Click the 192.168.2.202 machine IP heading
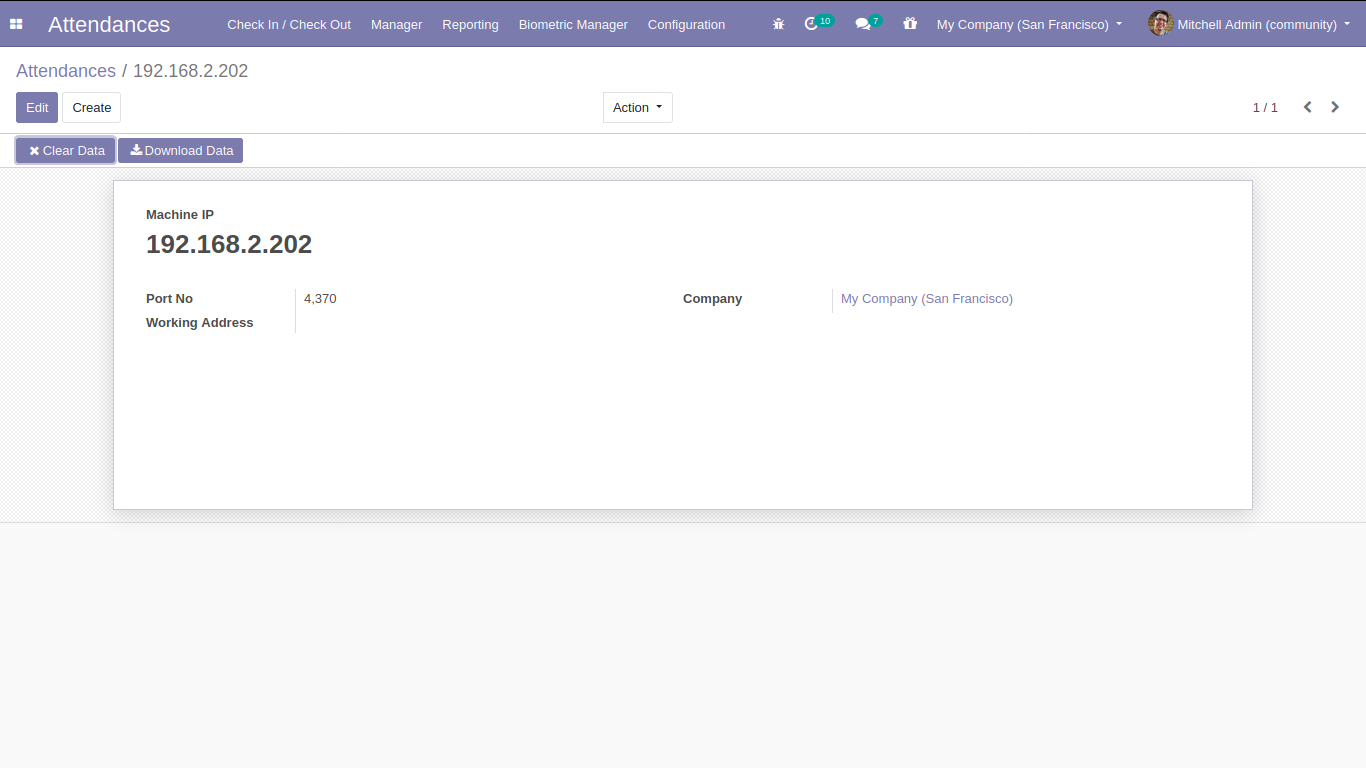 point(229,244)
